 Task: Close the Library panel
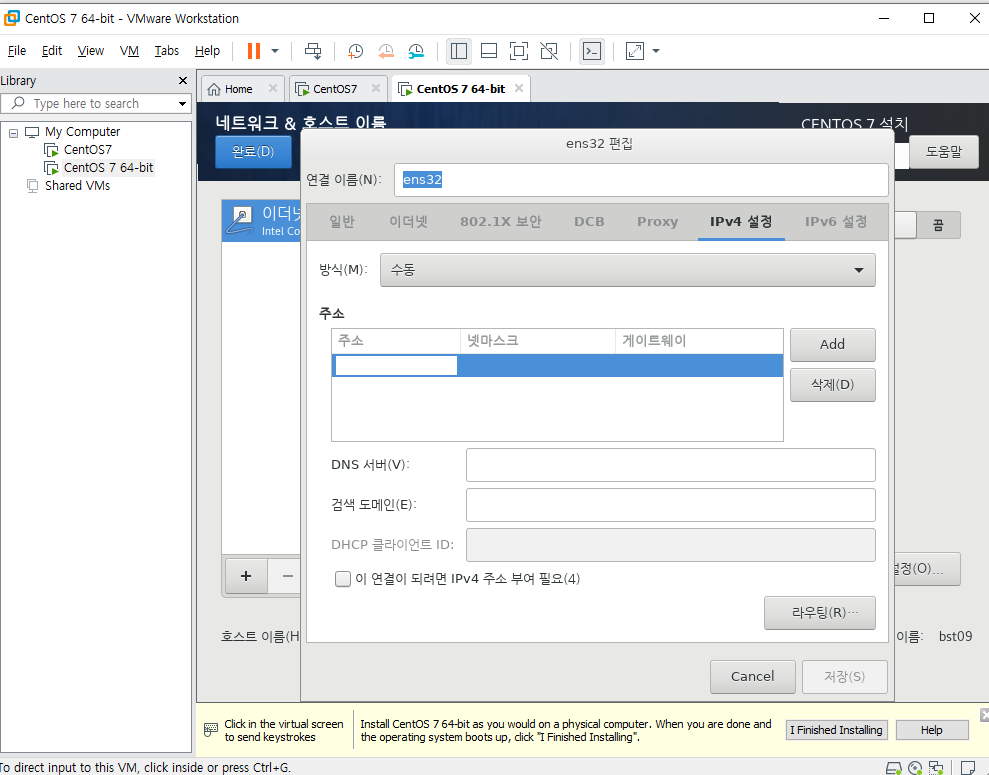(183, 81)
